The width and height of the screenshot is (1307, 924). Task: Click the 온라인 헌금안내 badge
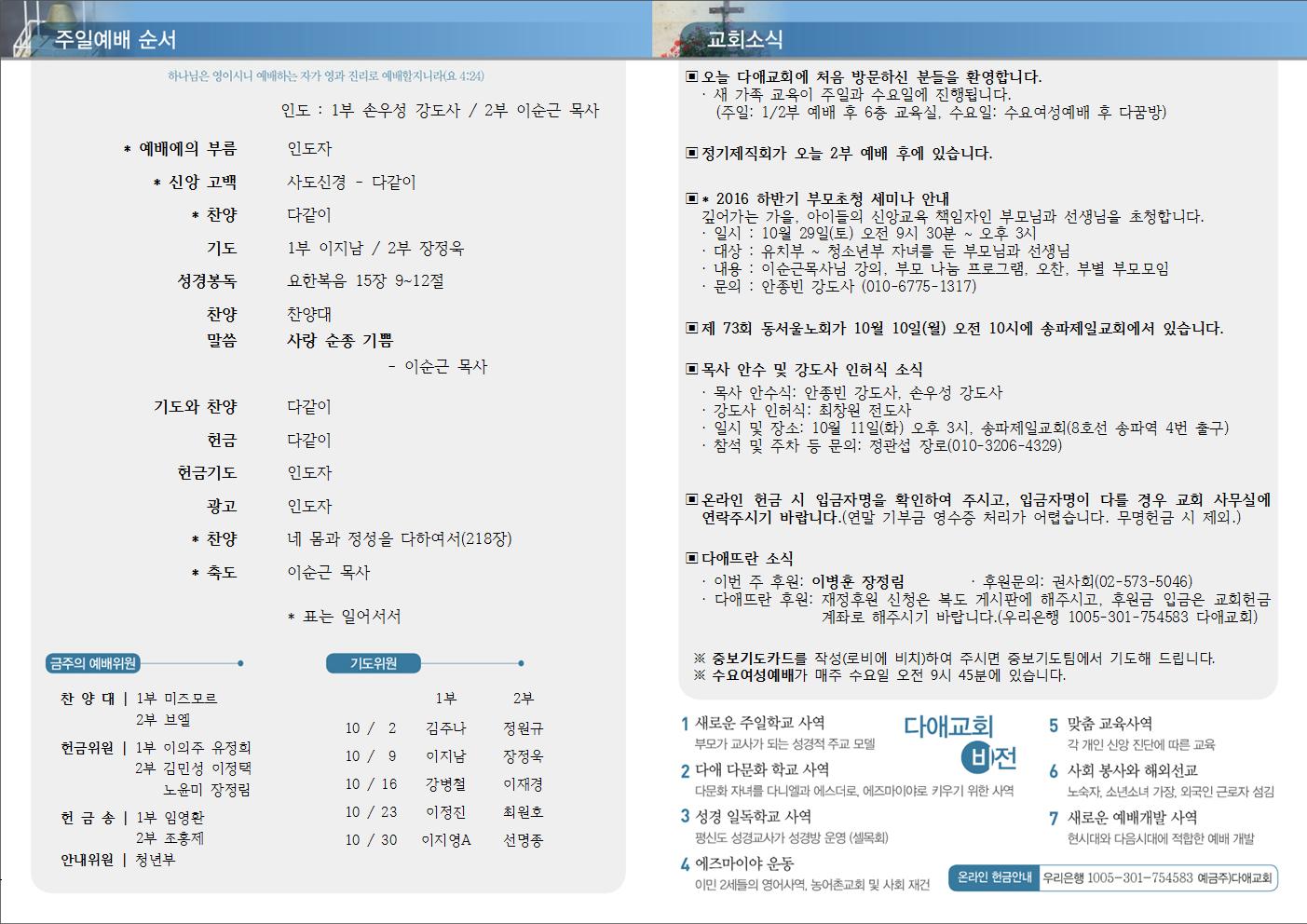[995, 877]
